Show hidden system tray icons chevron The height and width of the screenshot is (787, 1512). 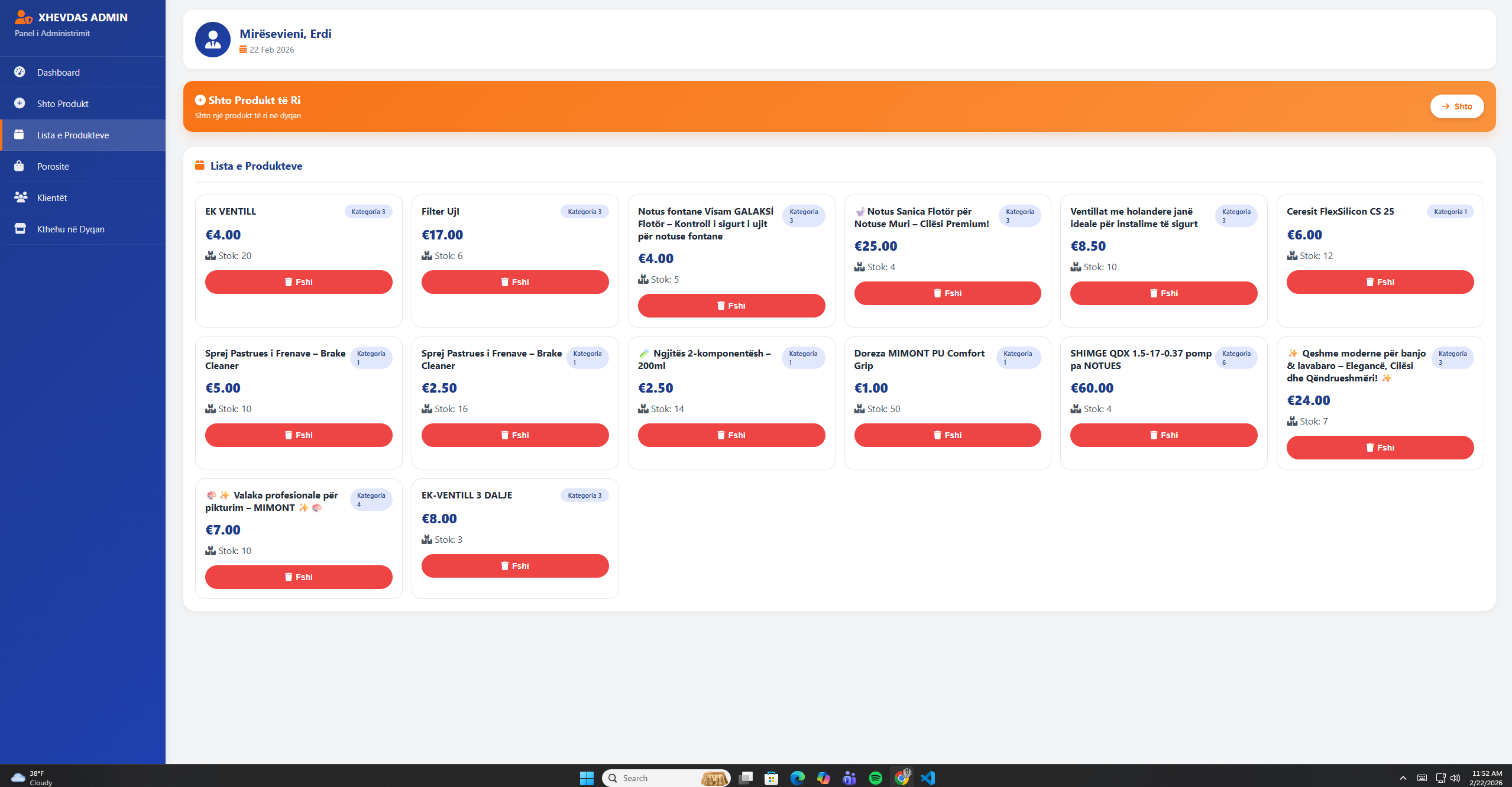coord(1403,778)
